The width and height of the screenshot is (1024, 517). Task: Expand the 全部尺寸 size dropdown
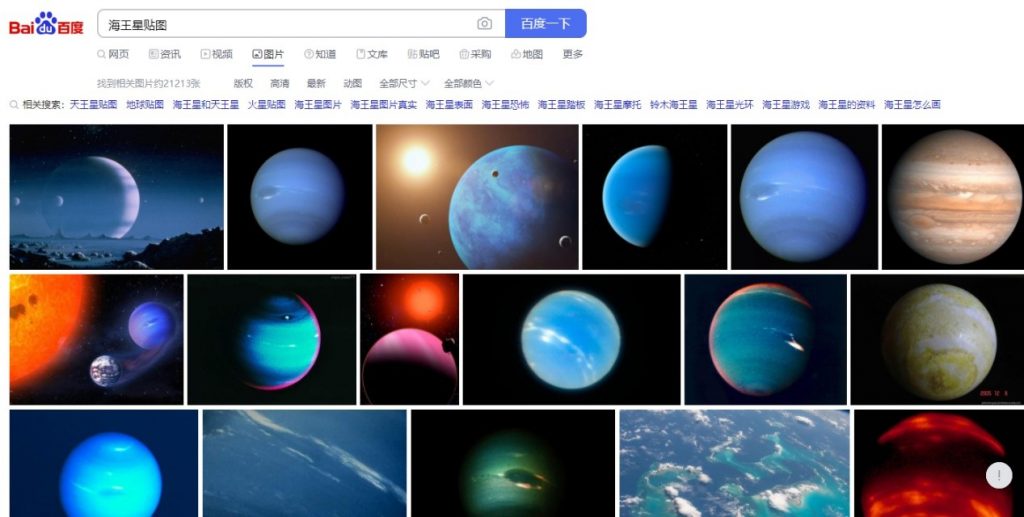(404, 84)
